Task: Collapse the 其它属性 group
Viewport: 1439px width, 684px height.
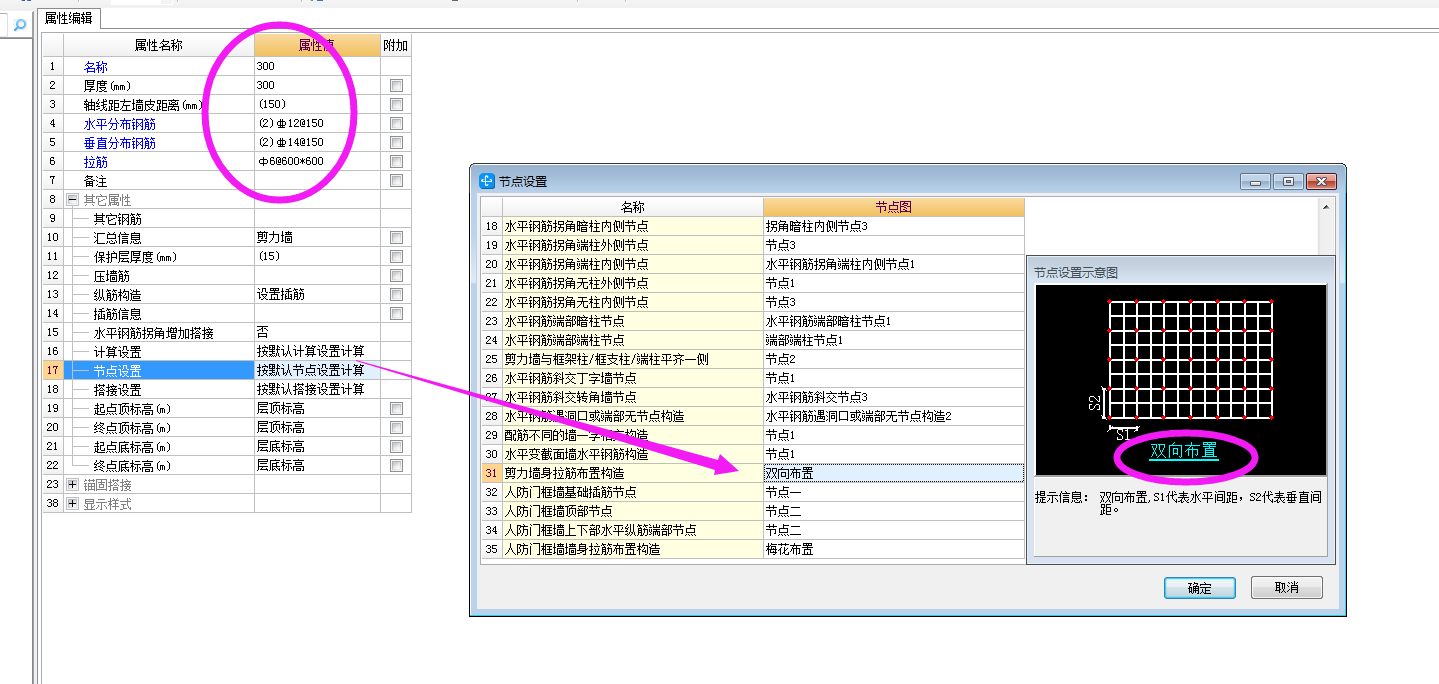Action: [x=72, y=199]
